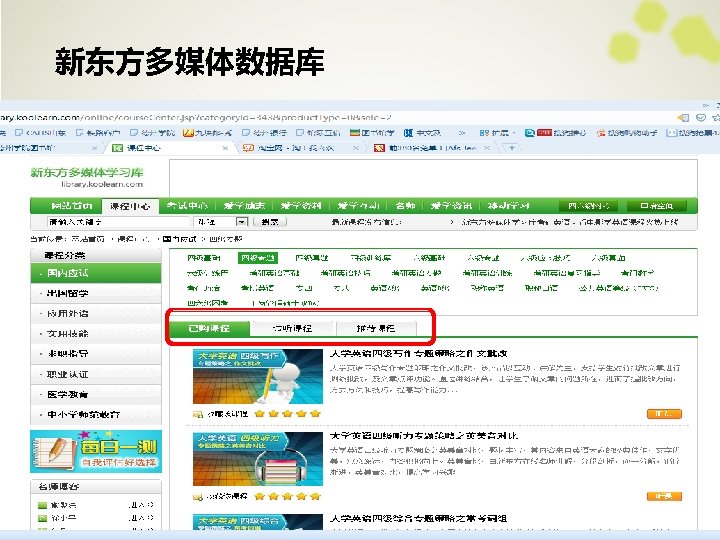The image size is (720, 540).
Task: Open the dropdown arrow beside the search field
Action: (242, 222)
